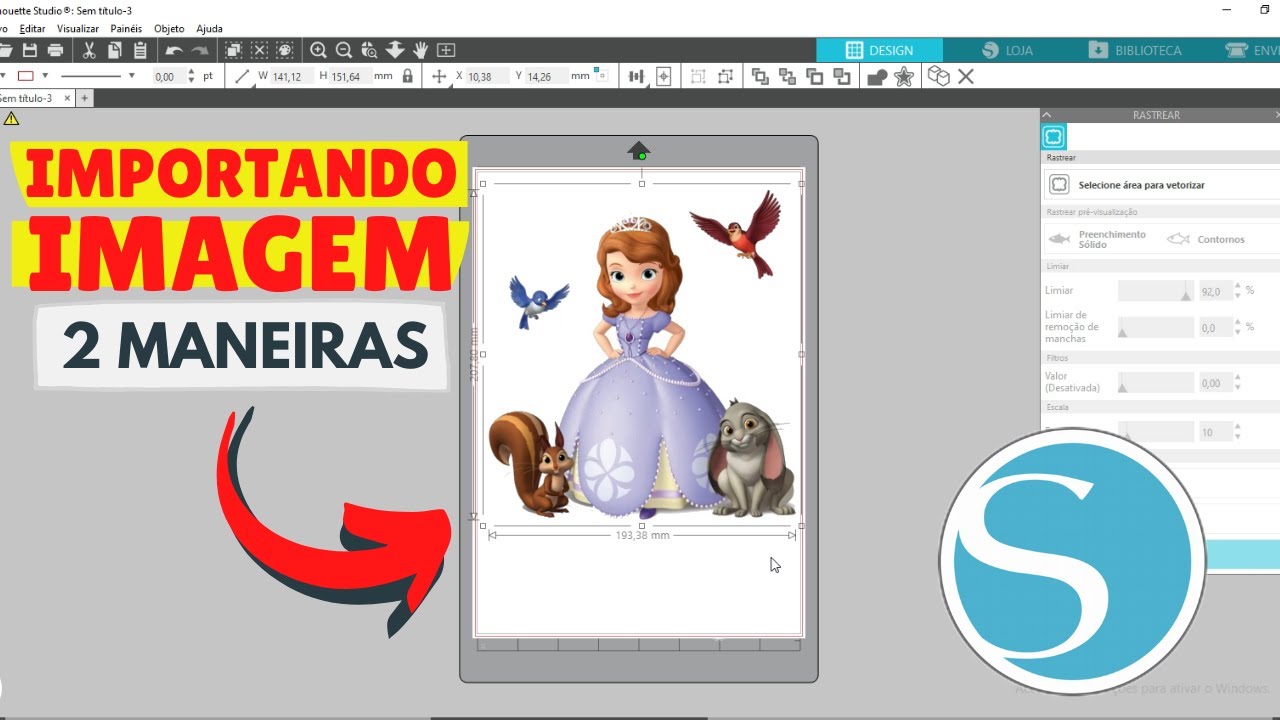Click the Duplicate cubes icon
1280x720 pixels.
(x=938, y=76)
